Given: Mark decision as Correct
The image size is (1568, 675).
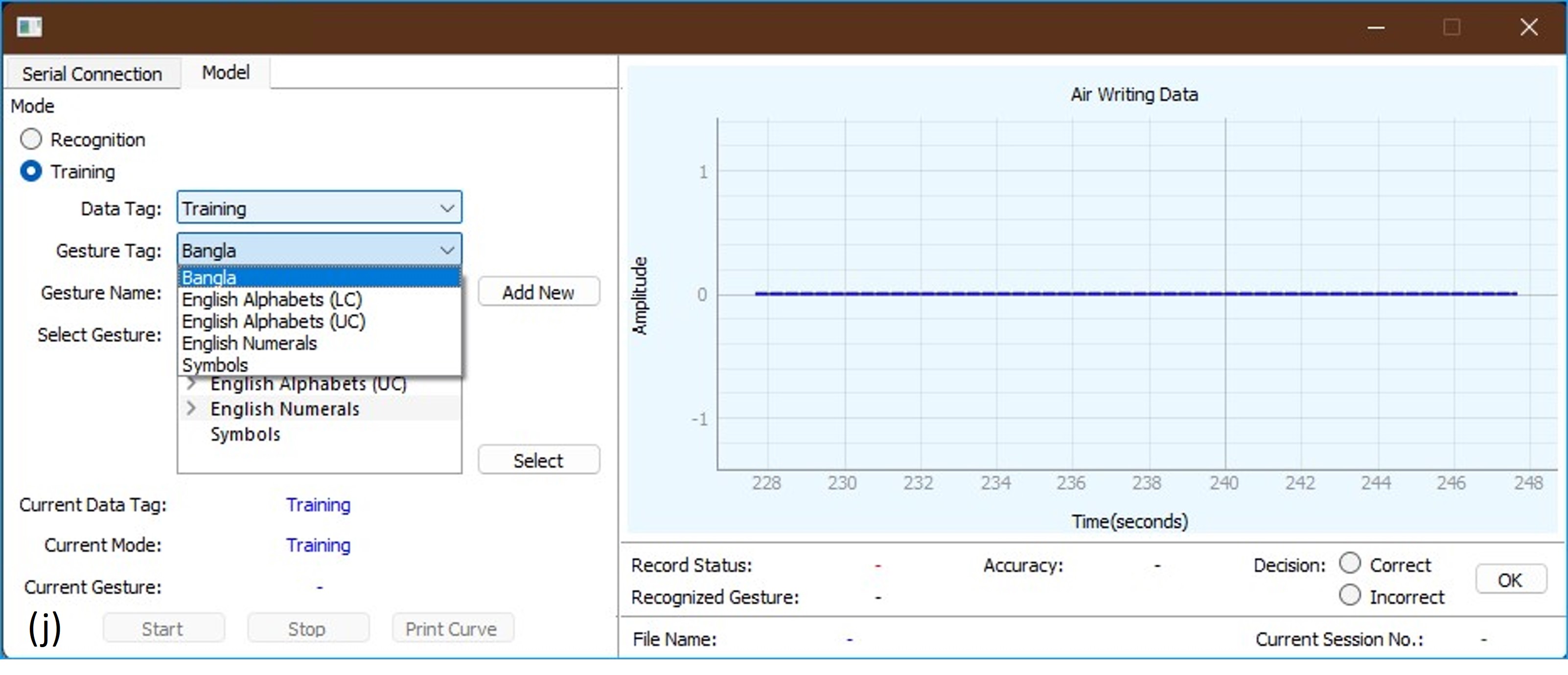Looking at the screenshot, I should [x=1349, y=563].
